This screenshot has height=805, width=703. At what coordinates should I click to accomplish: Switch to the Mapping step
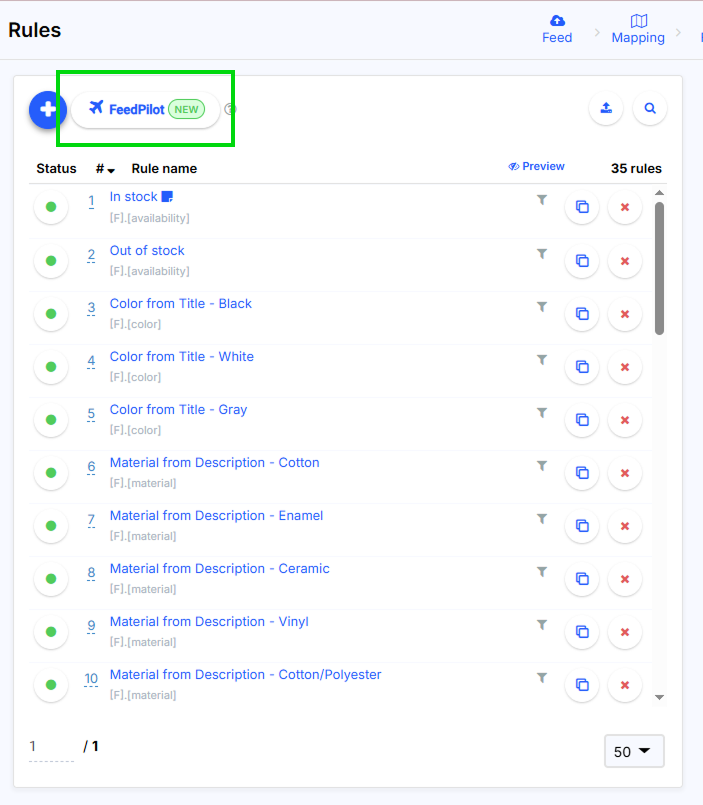[x=638, y=29]
